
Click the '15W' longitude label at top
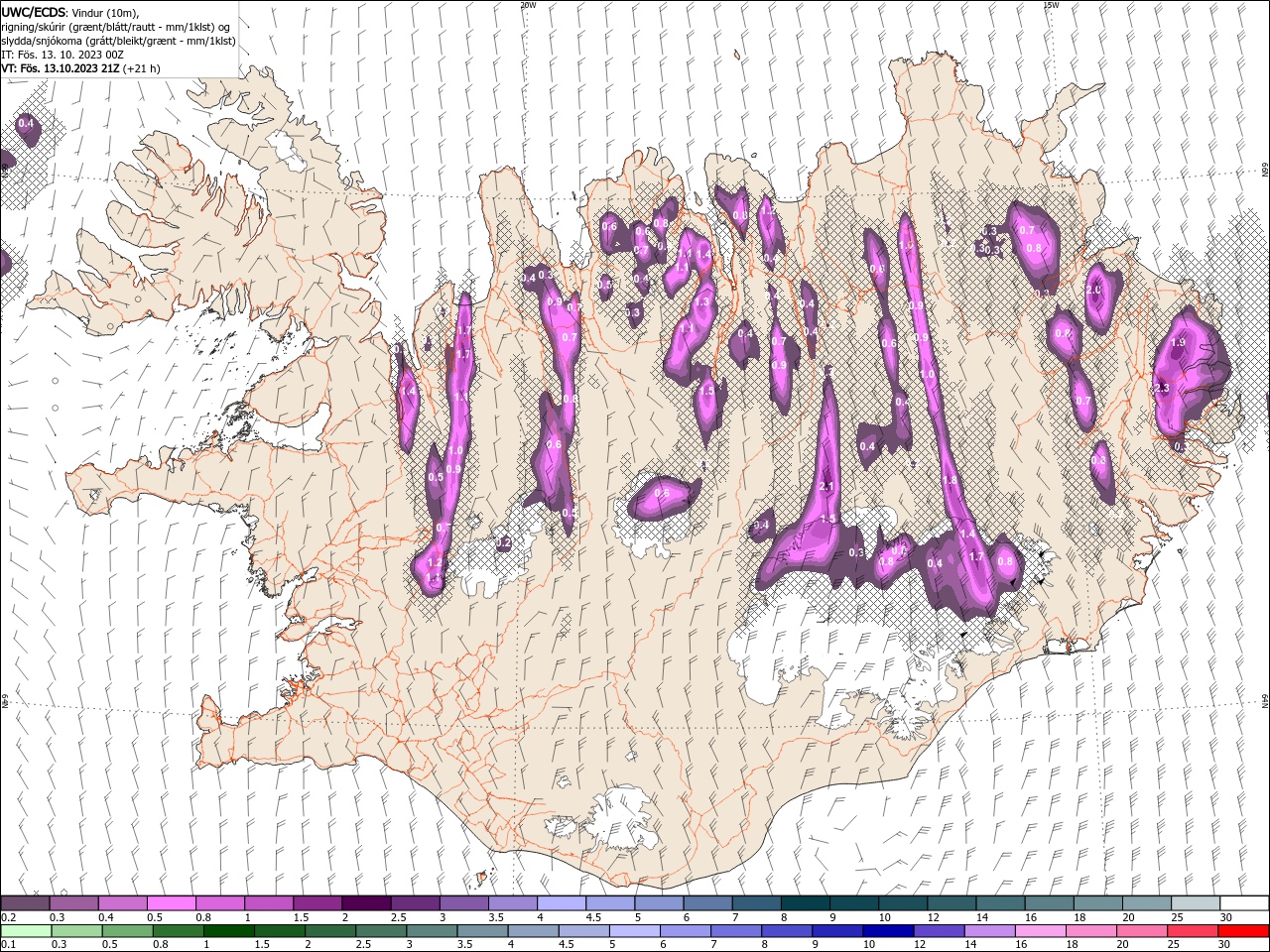click(x=1051, y=5)
